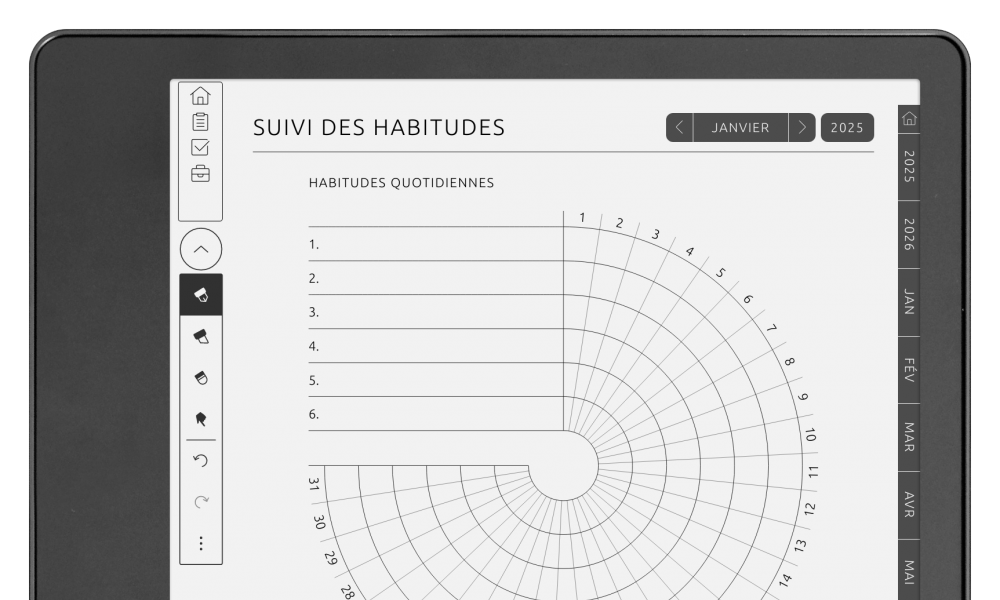The height and width of the screenshot is (600, 1000).
Task: Select habit line 3.
Action: tap(436, 312)
